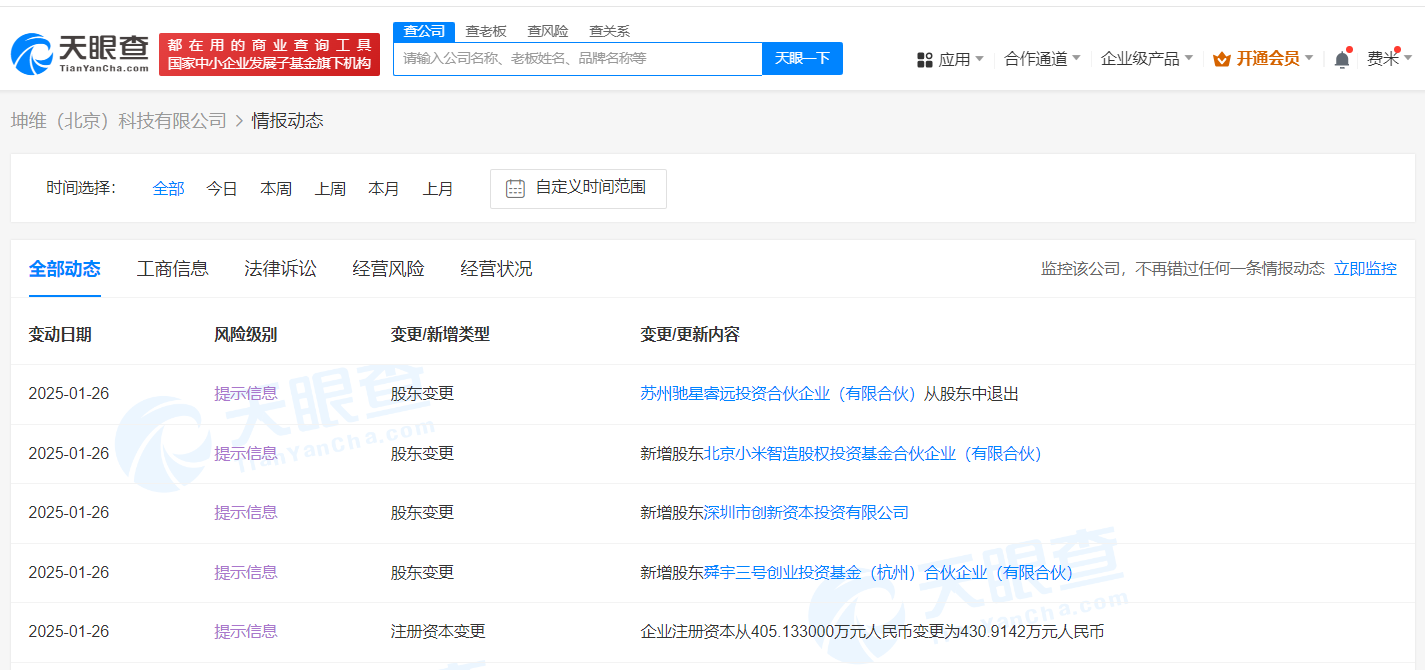Image resolution: width=1425 pixels, height=670 pixels.
Task: Open 苏州驰星睿远投资合伙企业 link
Action: point(778,394)
